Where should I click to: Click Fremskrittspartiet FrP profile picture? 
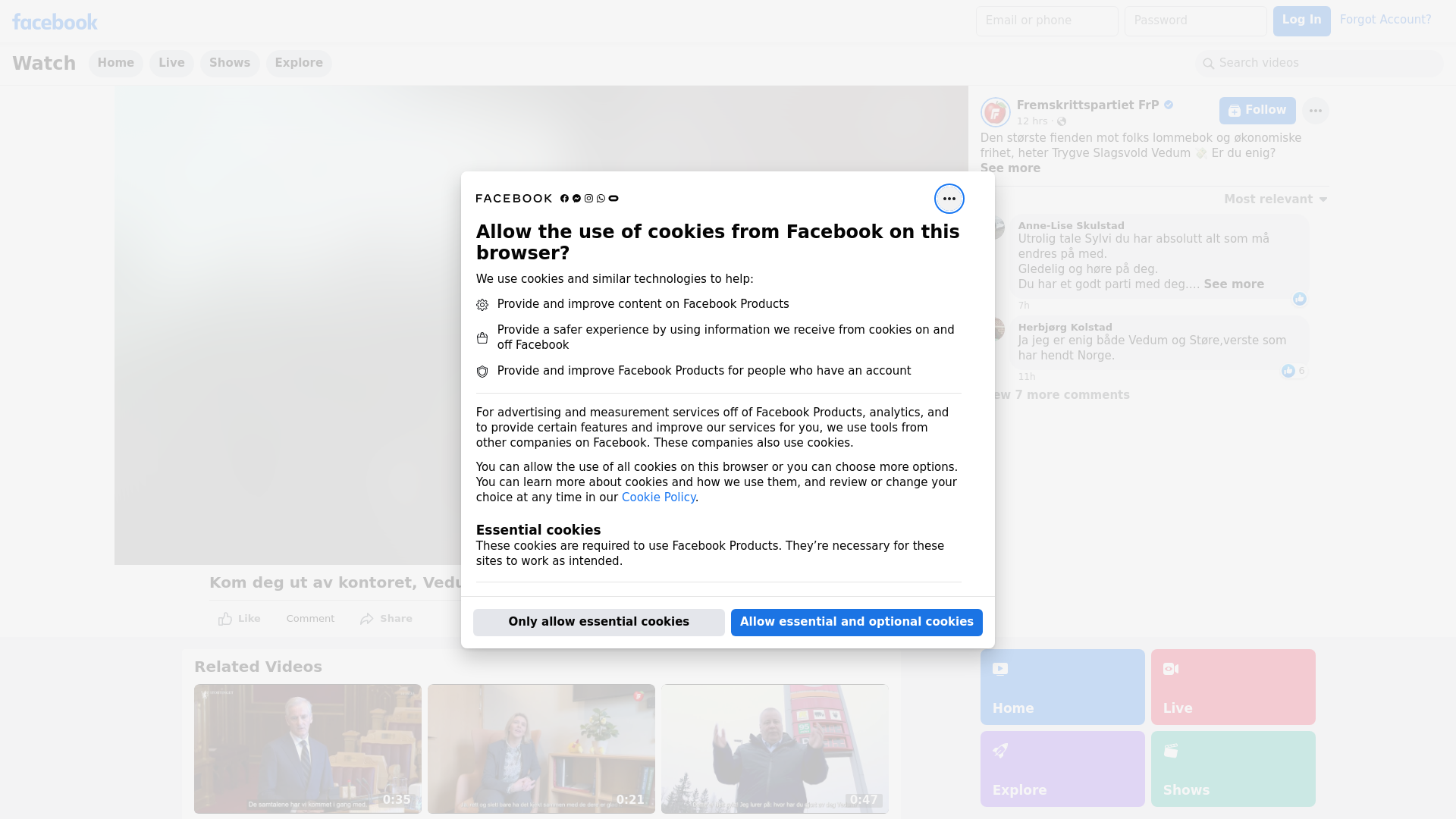995,112
